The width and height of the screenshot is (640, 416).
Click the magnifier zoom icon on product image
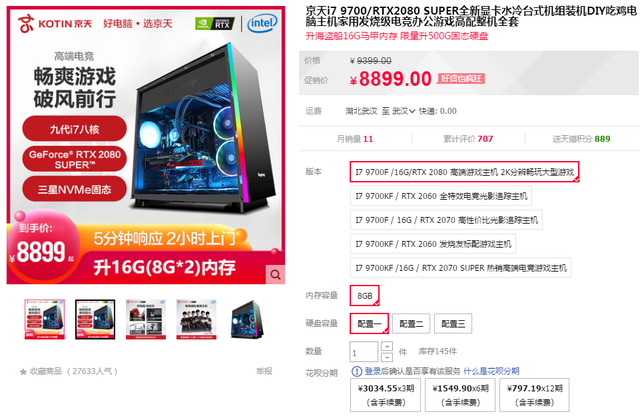tap(276, 275)
